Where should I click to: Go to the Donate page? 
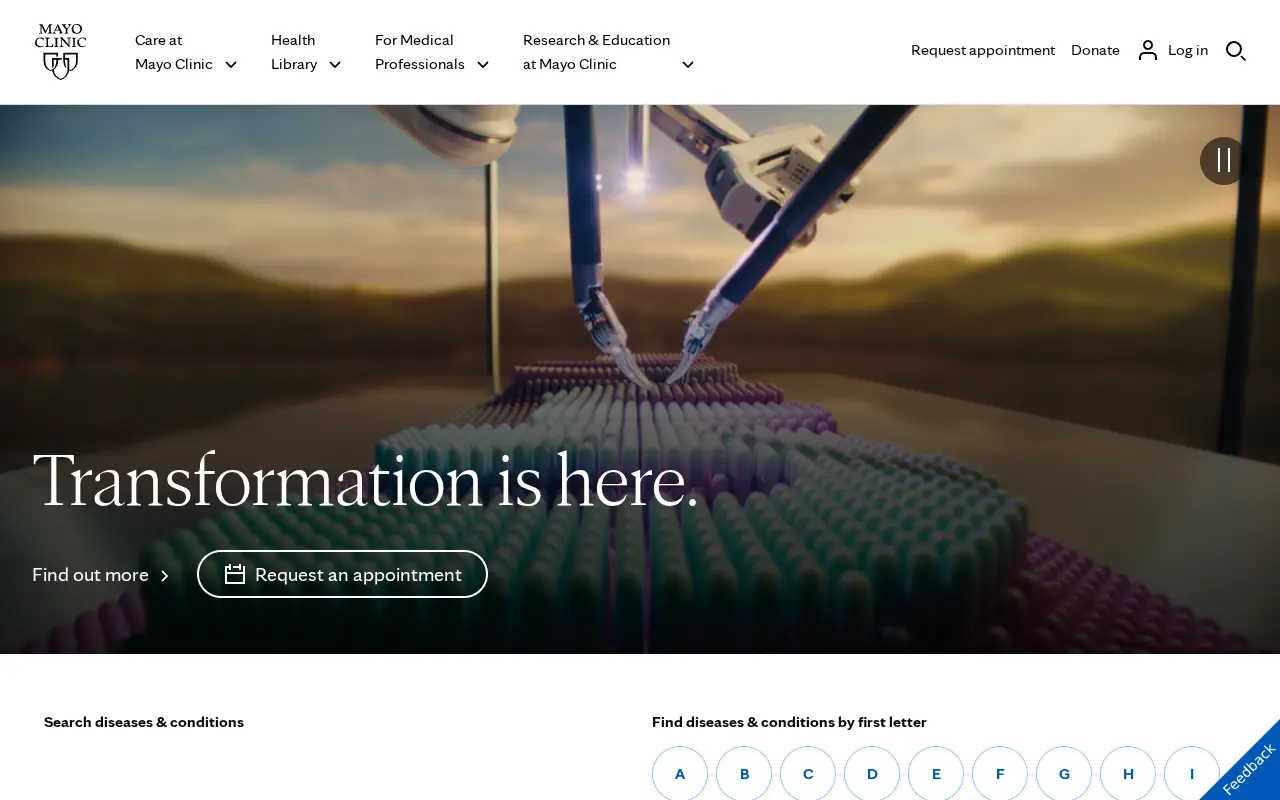point(1095,50)
